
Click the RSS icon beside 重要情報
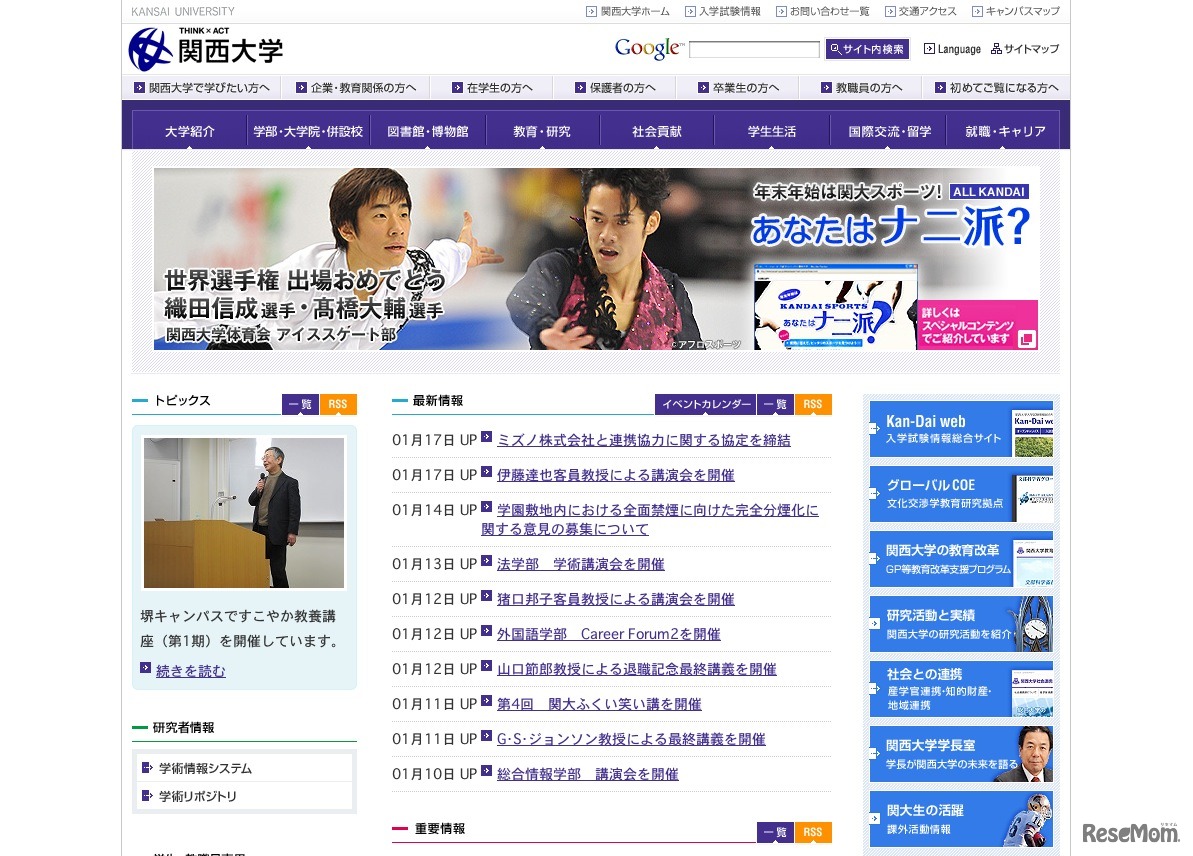[x=812, y=831]
